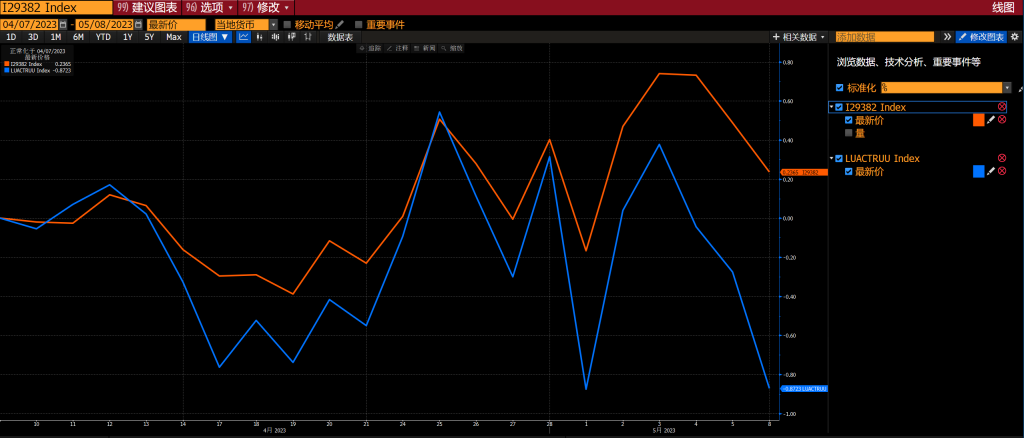
Task: Uncheck the 标准化 checkbox
Action: point(840,87)
